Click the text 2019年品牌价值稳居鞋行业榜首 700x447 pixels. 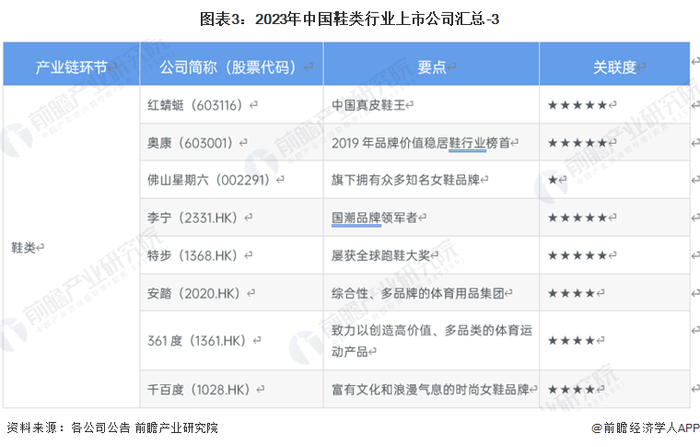coord(421,143)
